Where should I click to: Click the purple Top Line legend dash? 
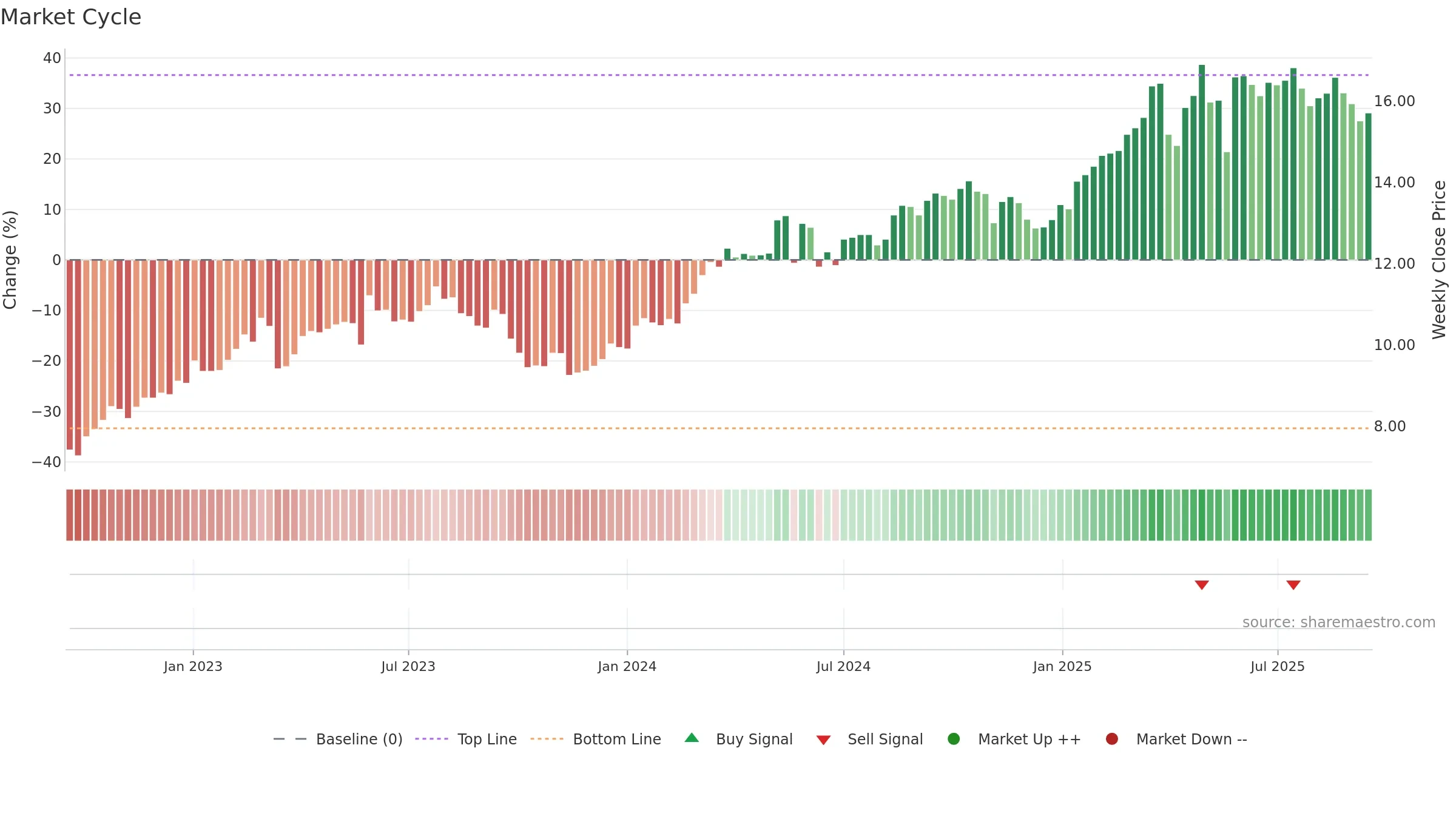click(431, 739)
